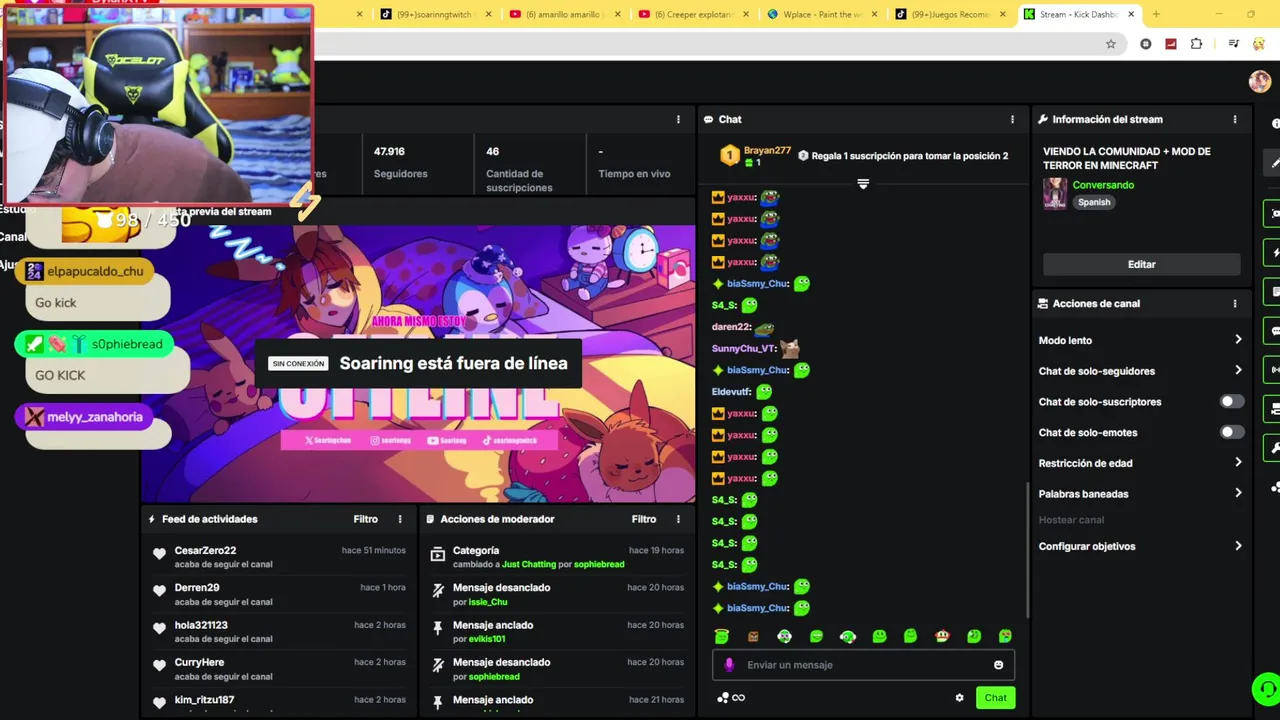
Task: Click the green support headset bubble
Action: 1266,689
